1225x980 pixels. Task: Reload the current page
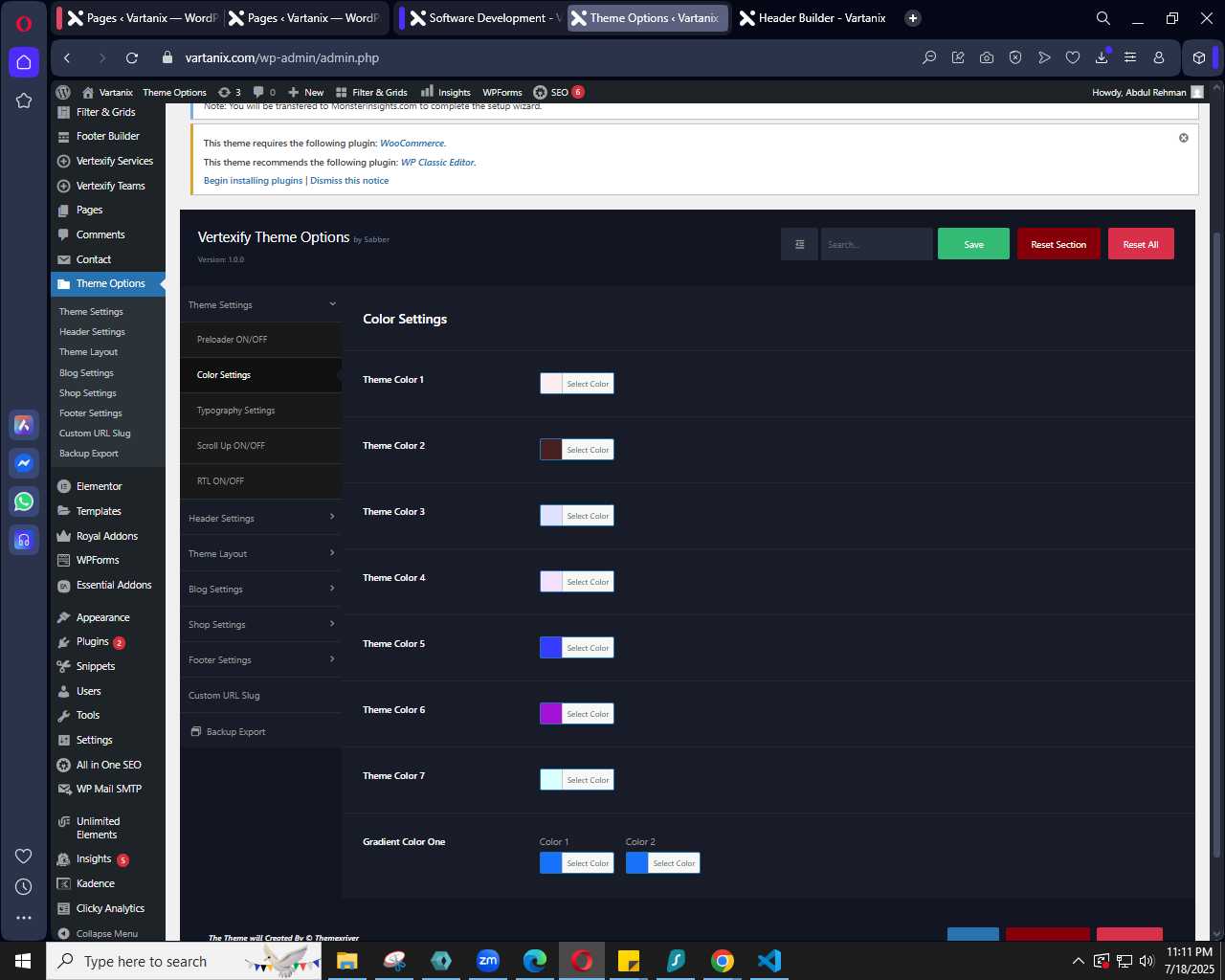pos(132,58)
